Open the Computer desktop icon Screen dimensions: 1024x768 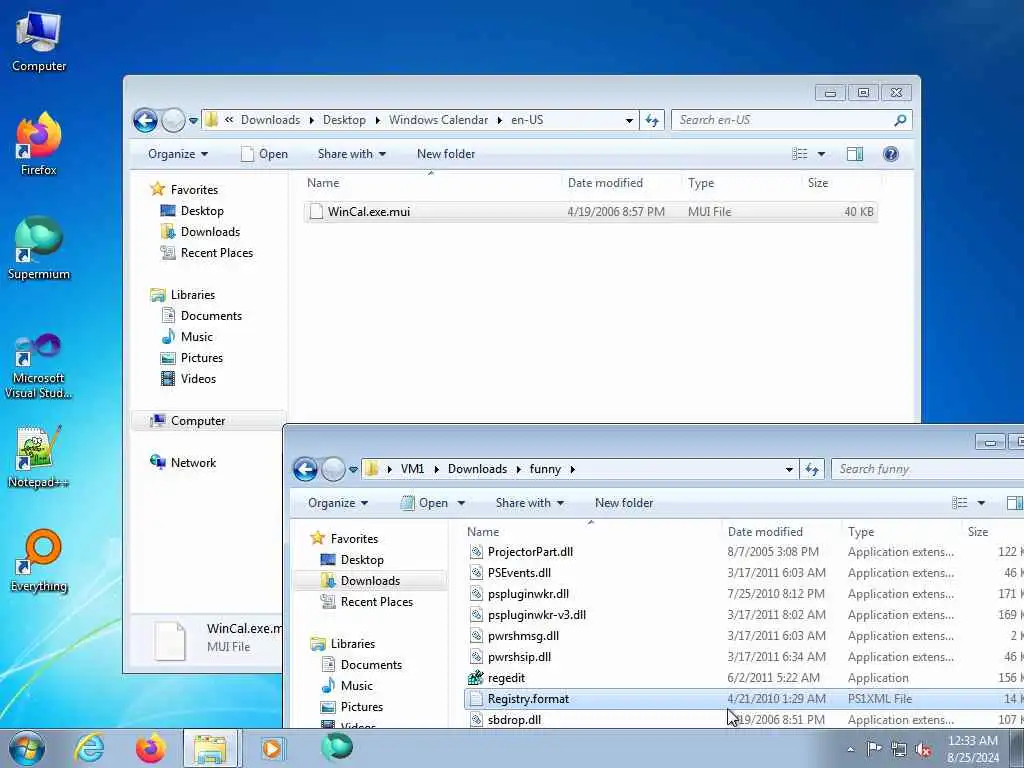click(39, 42)
